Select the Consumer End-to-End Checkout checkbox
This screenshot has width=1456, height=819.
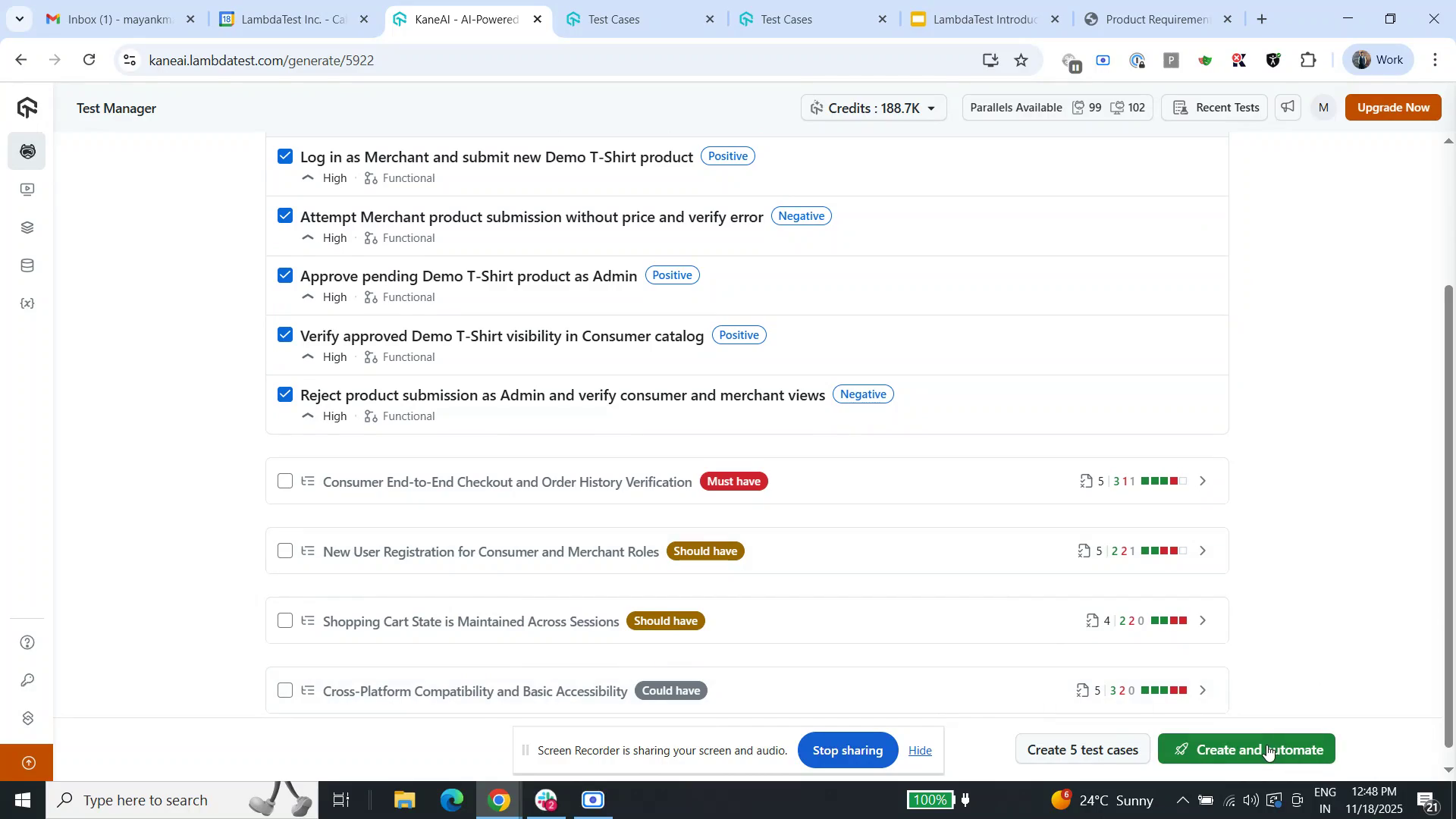point(284,481)
